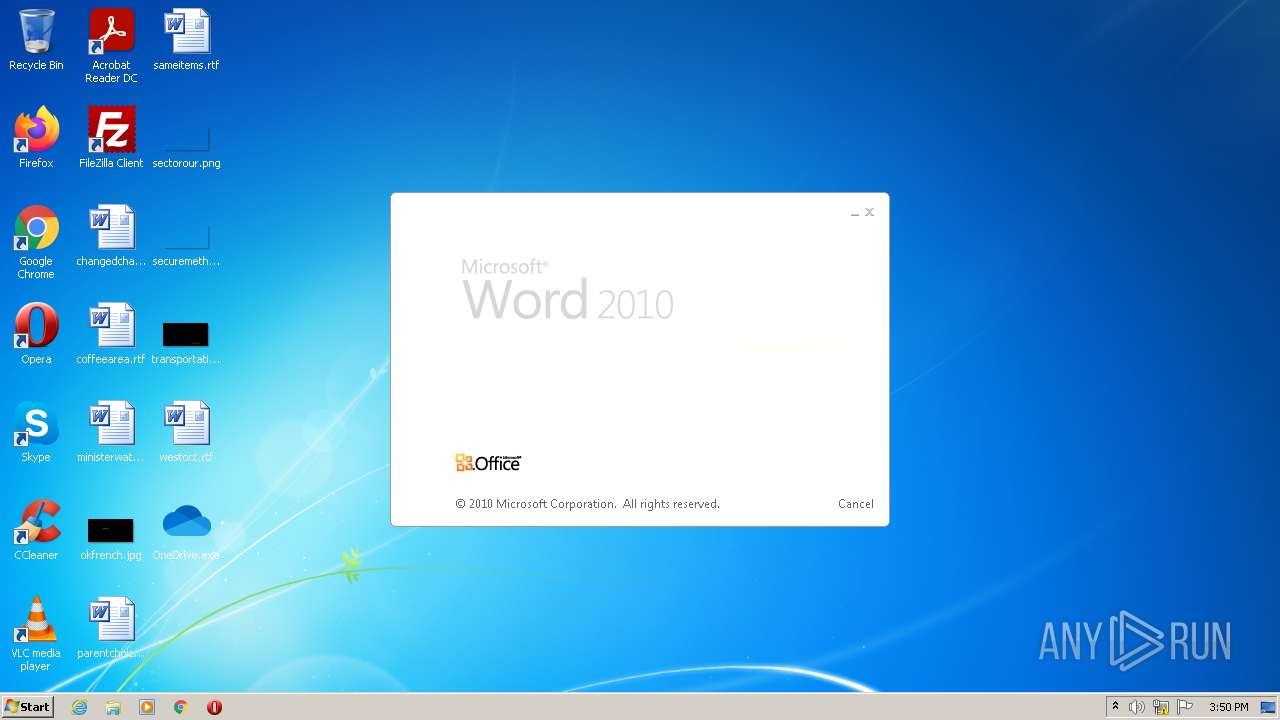Open the Action Center flag icon
Viewport: 1280px width, 720px height.
pos(1185,707)
